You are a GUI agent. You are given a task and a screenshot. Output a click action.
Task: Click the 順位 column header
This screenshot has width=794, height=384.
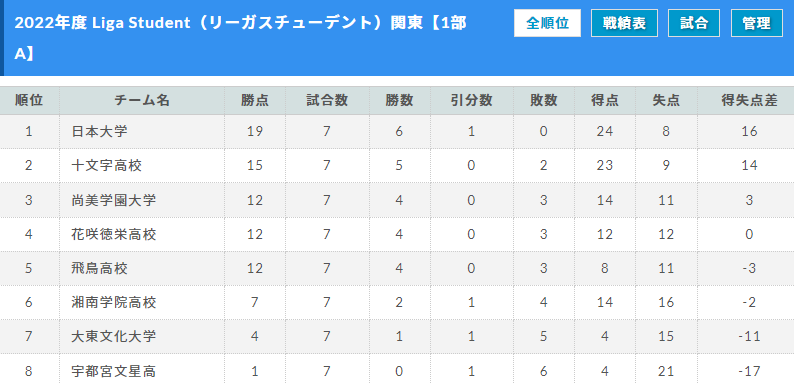click(29, 100)
